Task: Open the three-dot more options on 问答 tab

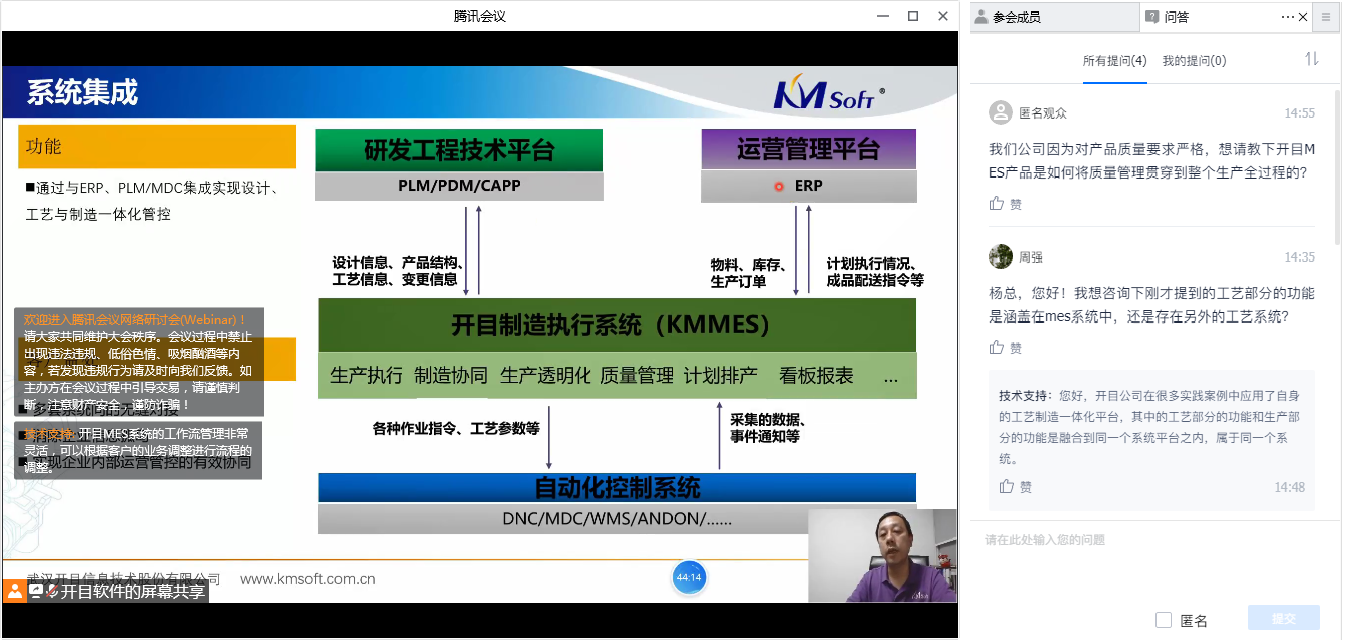Action: tap(1288, 17)
